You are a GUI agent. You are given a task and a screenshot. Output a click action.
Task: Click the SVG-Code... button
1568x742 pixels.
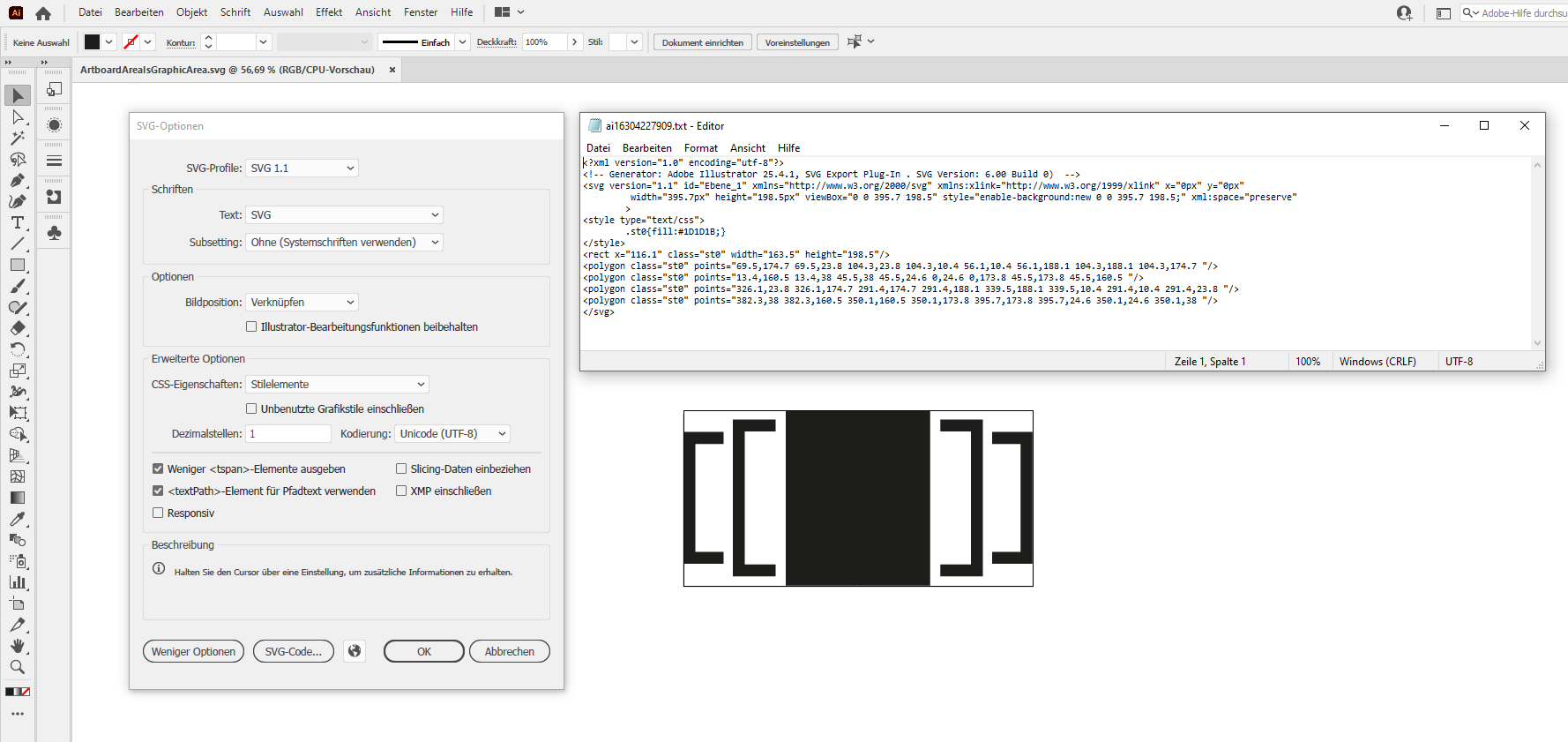pos(293,651)
